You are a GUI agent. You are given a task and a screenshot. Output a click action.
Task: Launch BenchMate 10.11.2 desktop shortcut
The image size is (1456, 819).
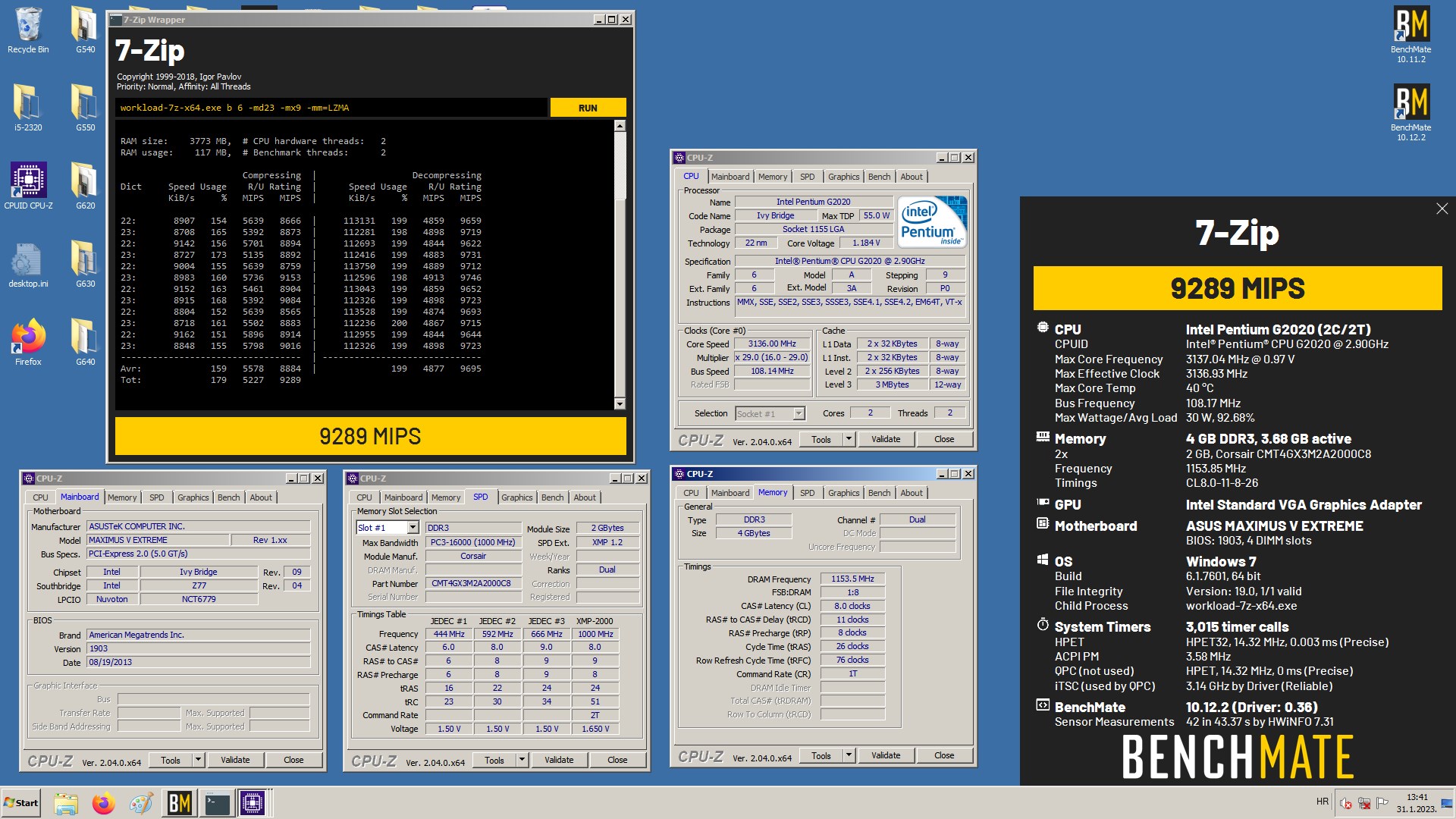[1410, 35]
